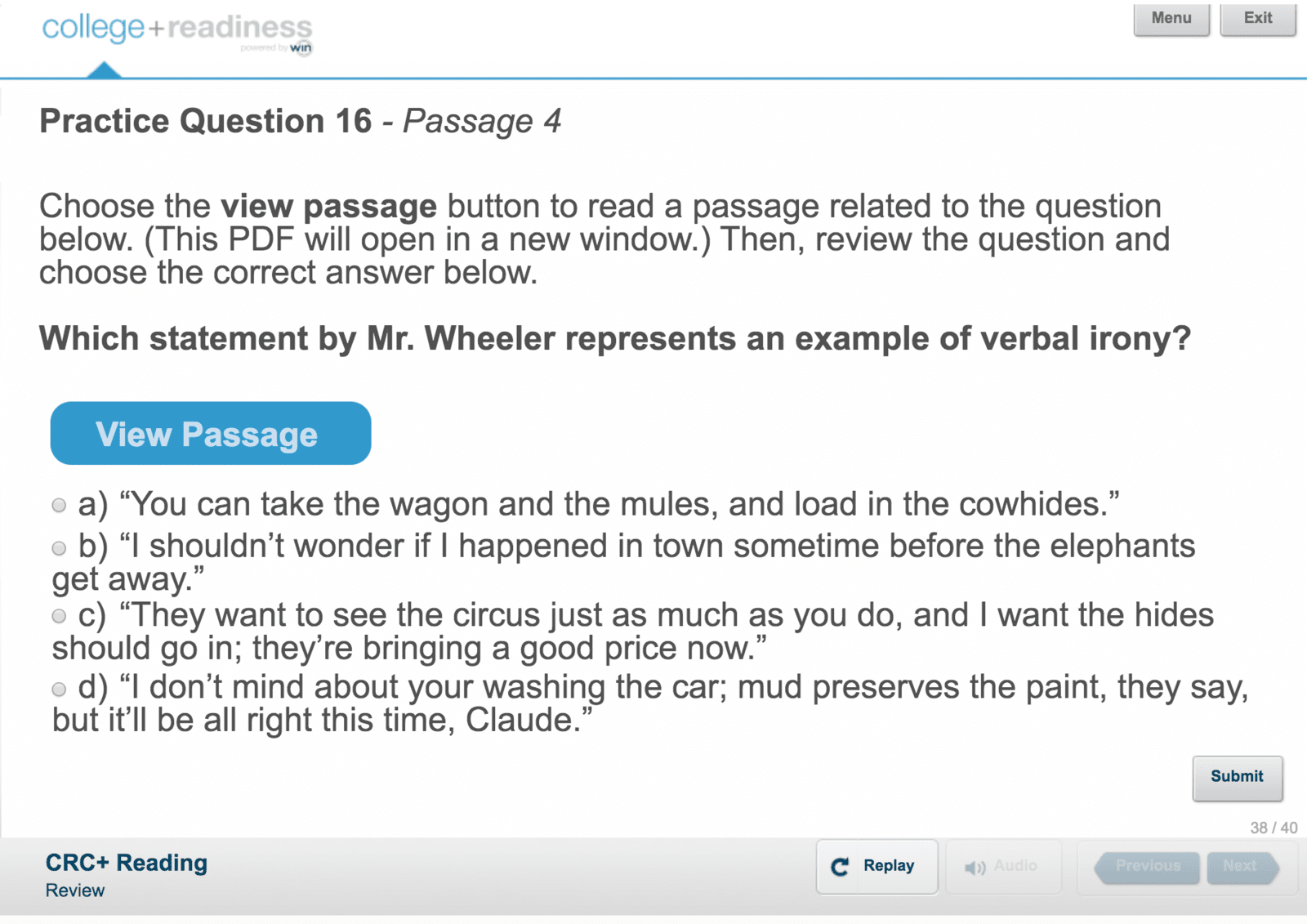Click the Audio speaker icon
The height and width of the screenshot is (924, 1307).
coord(975,868)
